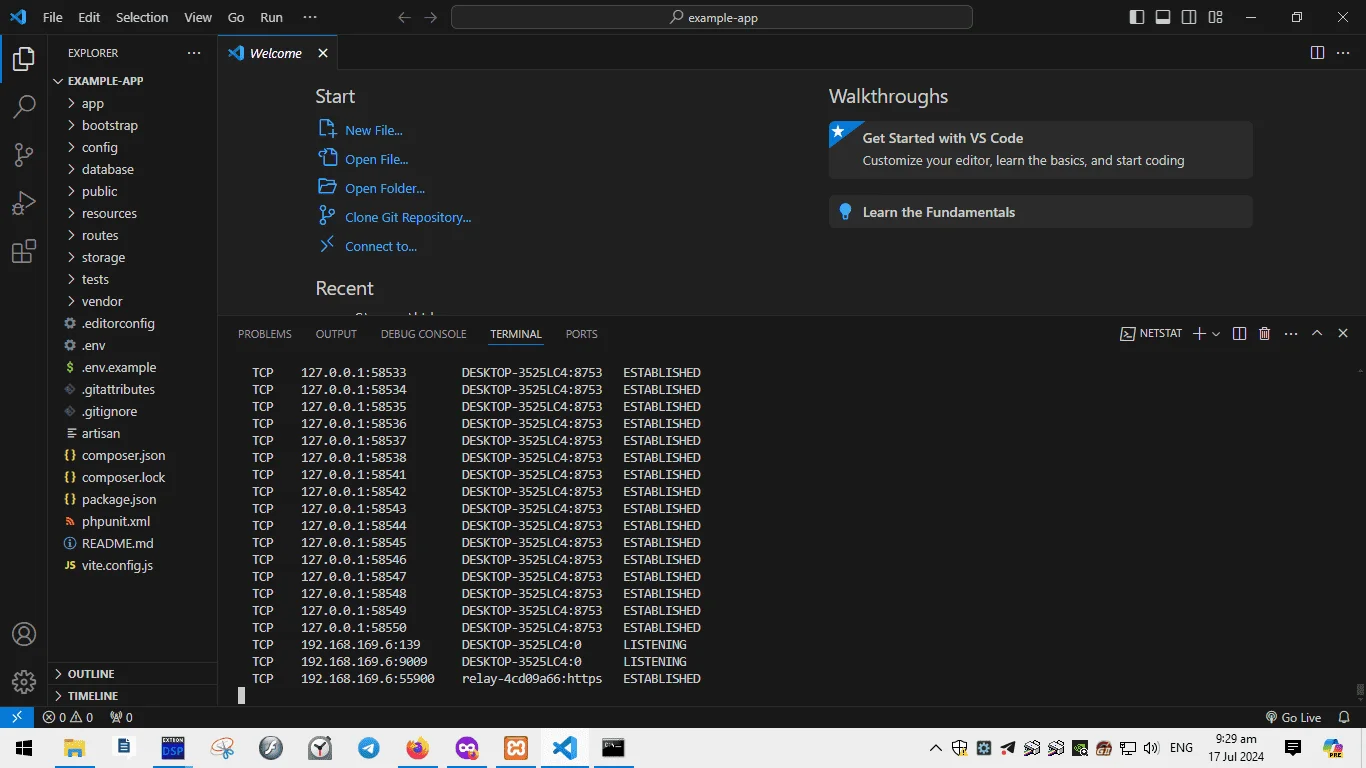Screen dimensions: 1366x768
Task: Open the Run and Debug view
Action: (24, 203)
